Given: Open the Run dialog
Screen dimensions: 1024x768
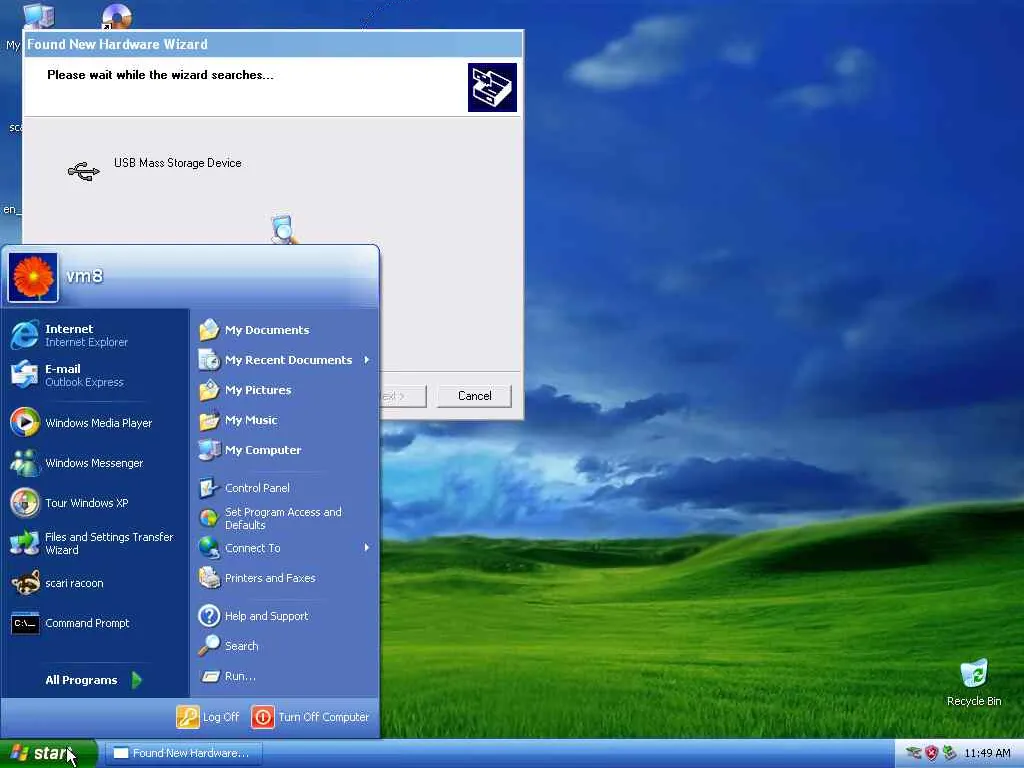Looking at the screenshot, I should [x=285, y=676].
